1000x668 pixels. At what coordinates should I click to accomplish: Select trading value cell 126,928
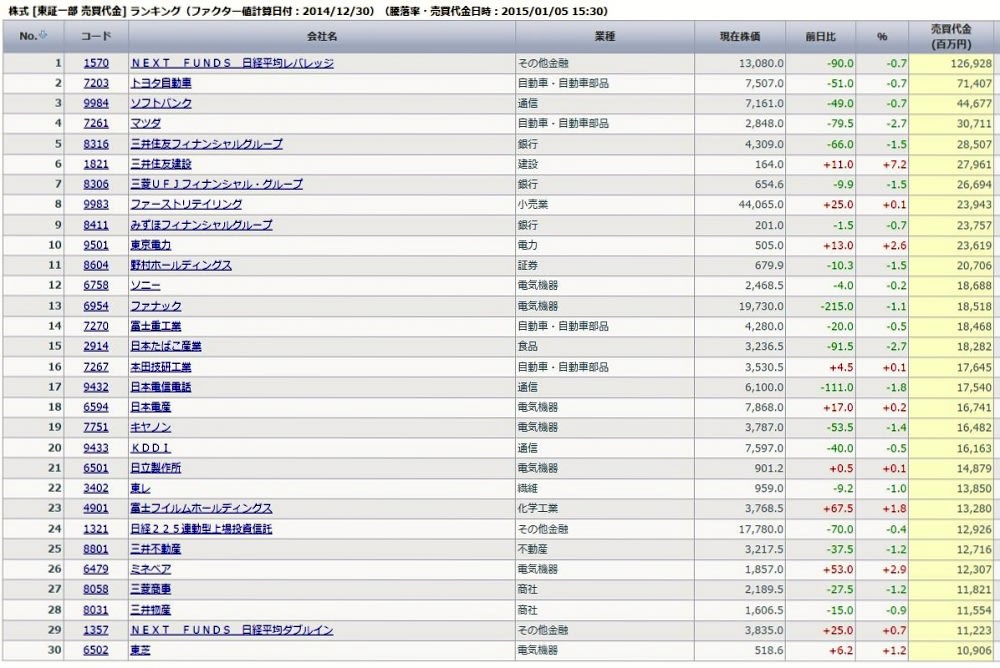[x=952, y=63]
